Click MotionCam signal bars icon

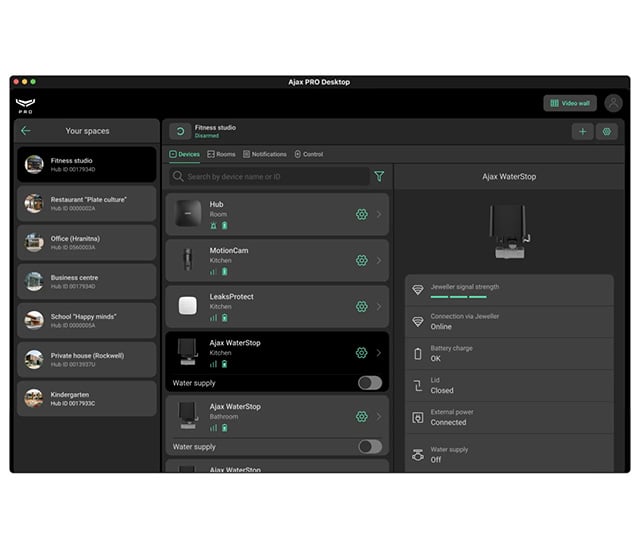pyautogui.click(x=213, y=272)
